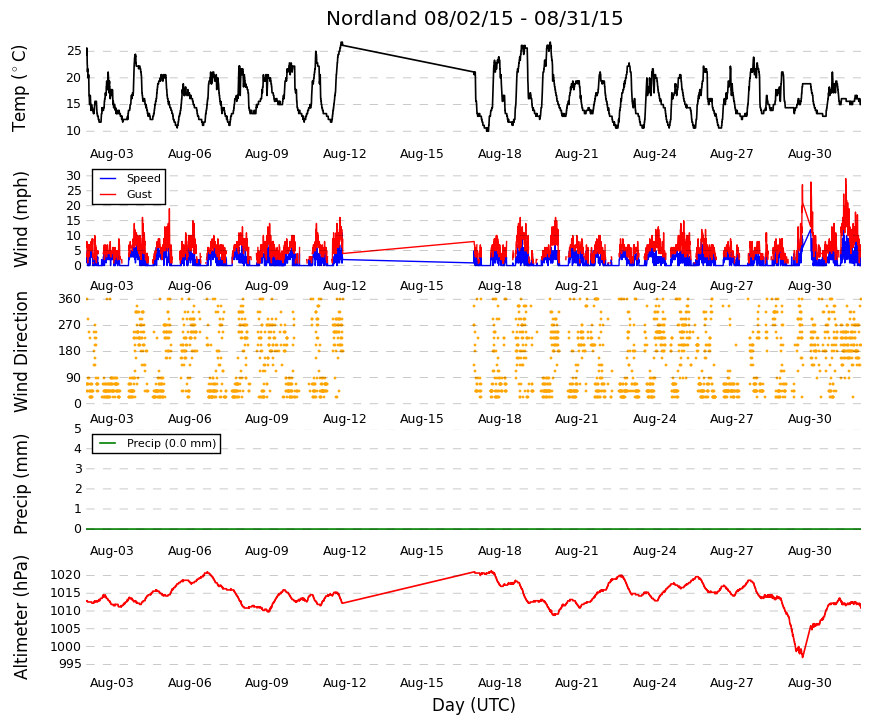Click the red Gust line swatch in wind legend
871x725 pixels.
point(108,194)
